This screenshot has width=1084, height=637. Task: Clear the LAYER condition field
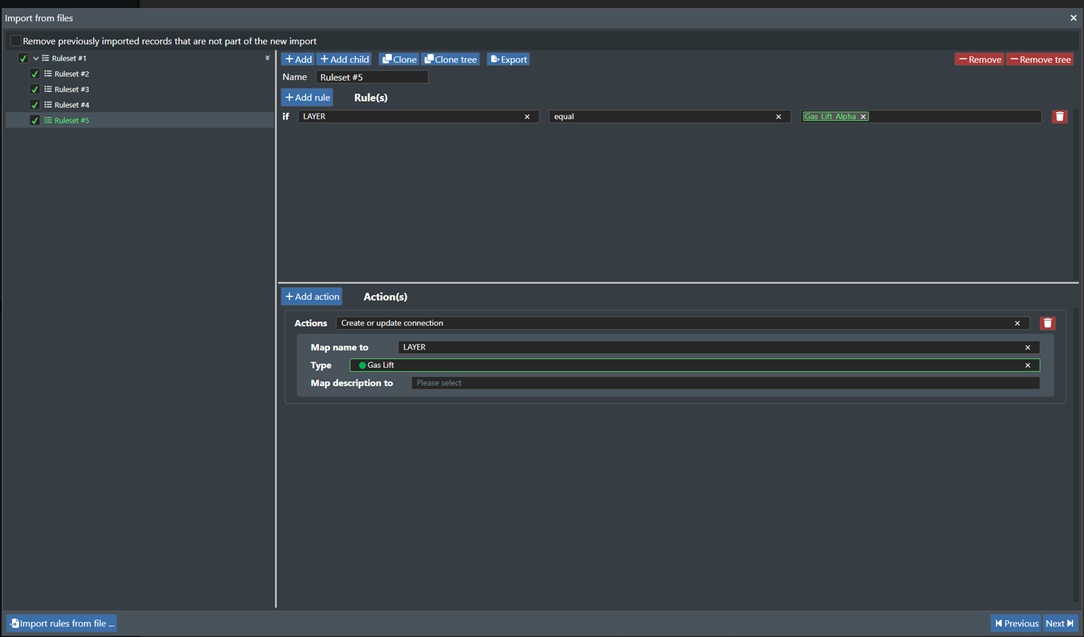pos(527,117)
